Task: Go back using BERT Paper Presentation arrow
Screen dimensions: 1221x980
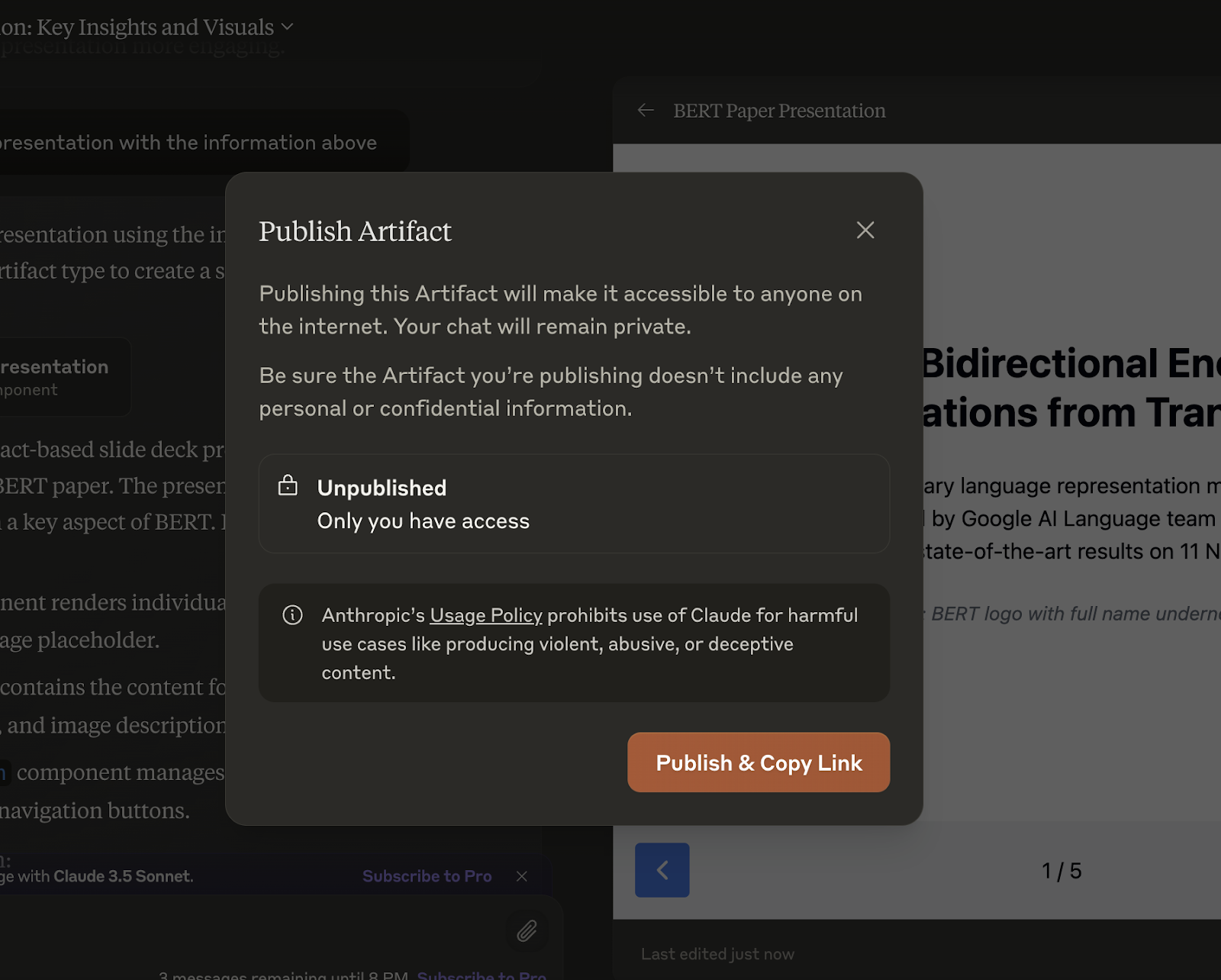Action: tap(646, 111)
